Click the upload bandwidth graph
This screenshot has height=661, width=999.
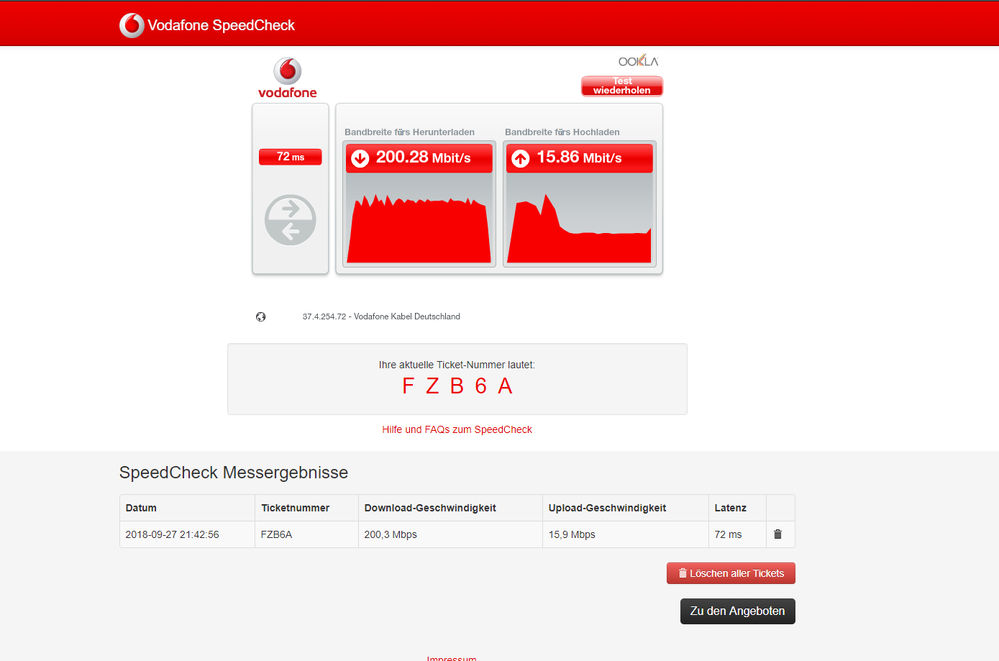tap(579, 219)
